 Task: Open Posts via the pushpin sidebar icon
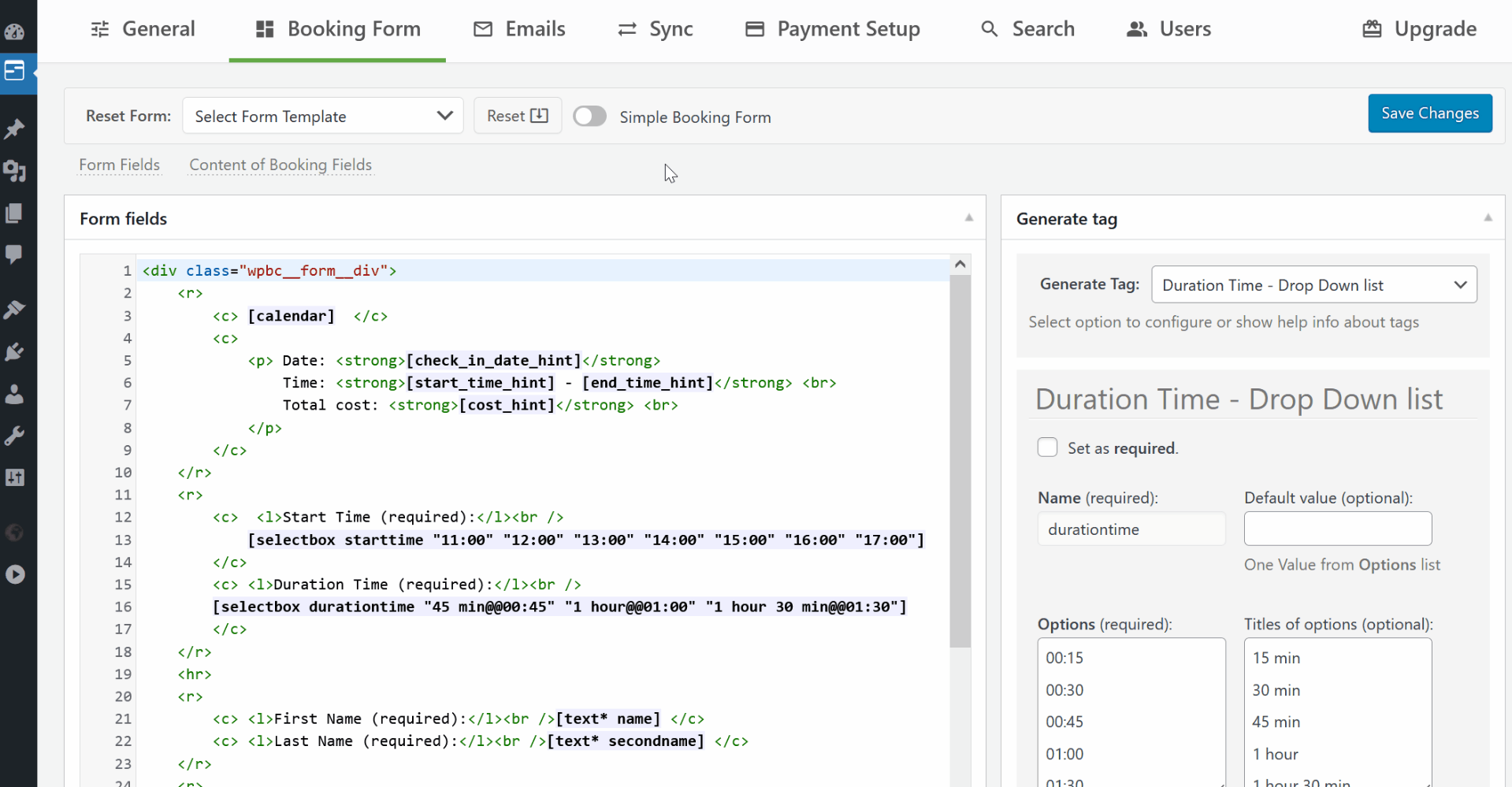(14, 128)
